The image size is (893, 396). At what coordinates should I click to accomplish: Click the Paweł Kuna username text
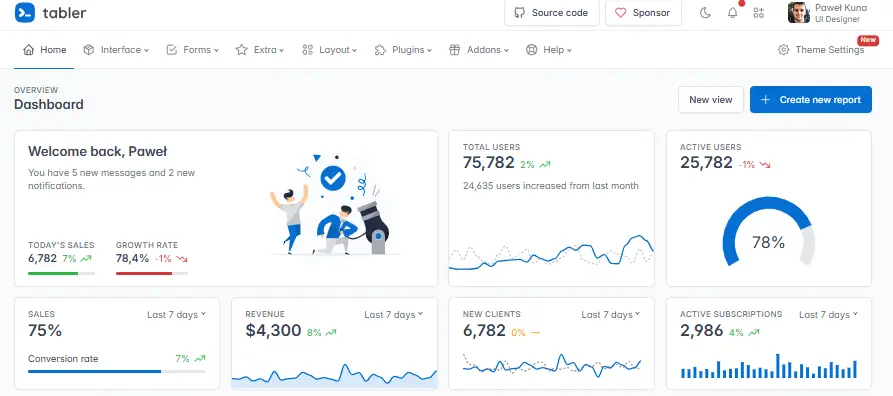[841, 8]
